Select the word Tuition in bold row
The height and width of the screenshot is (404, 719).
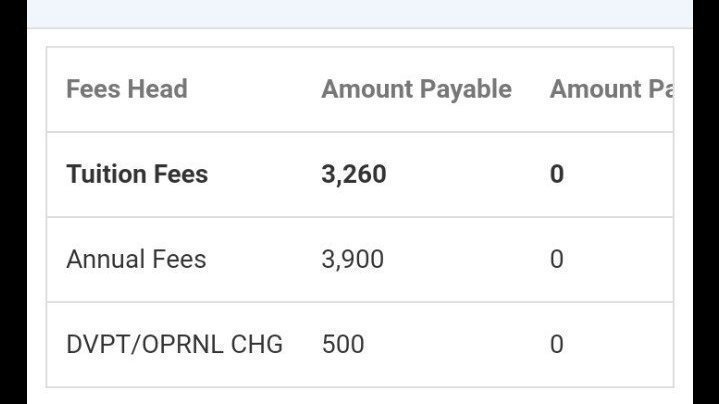[x=106, y=174]
